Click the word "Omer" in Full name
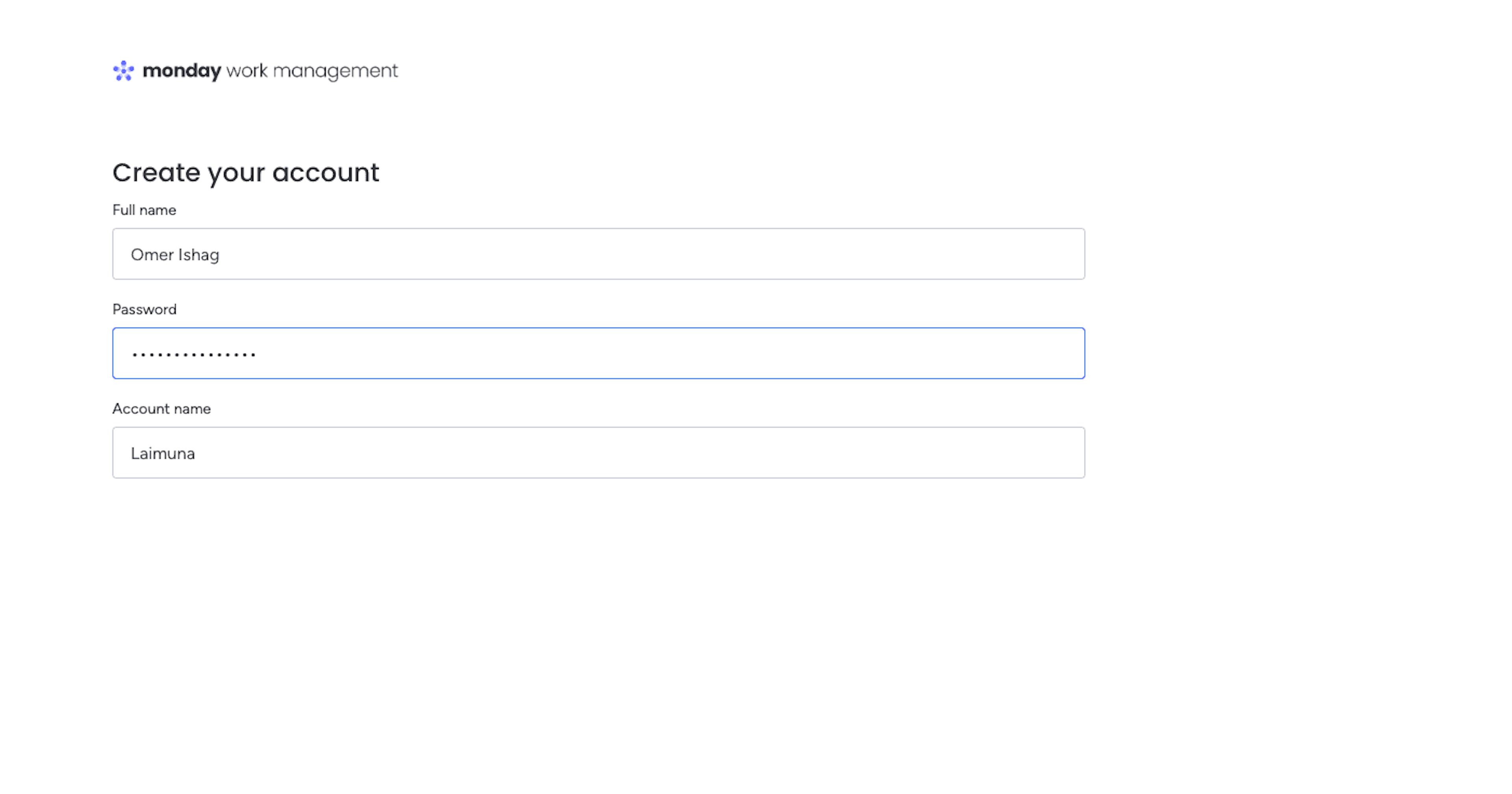 (152, 254)
